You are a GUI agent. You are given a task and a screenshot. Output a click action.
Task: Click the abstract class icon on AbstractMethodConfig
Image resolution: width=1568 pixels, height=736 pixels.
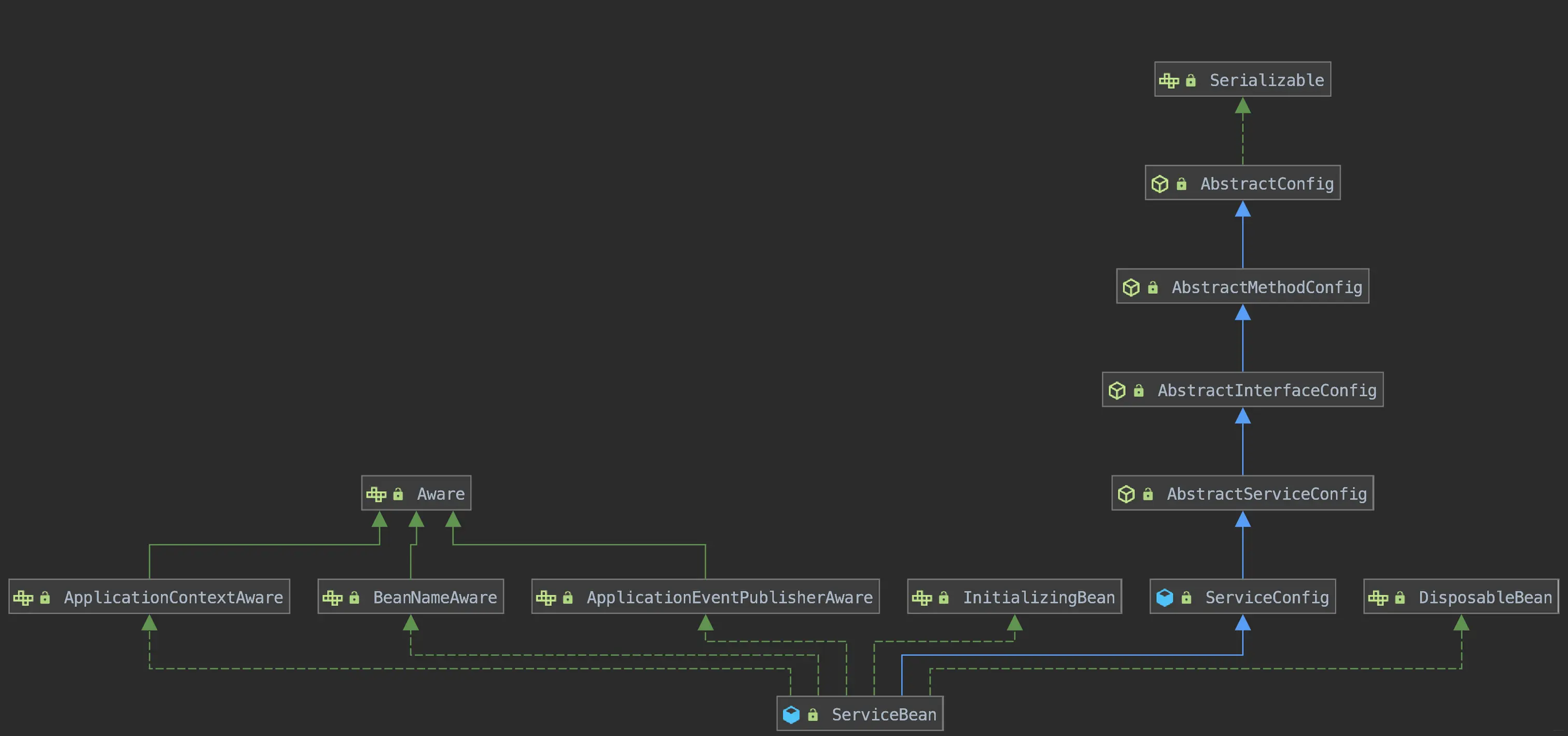(x=1131, y=287)
